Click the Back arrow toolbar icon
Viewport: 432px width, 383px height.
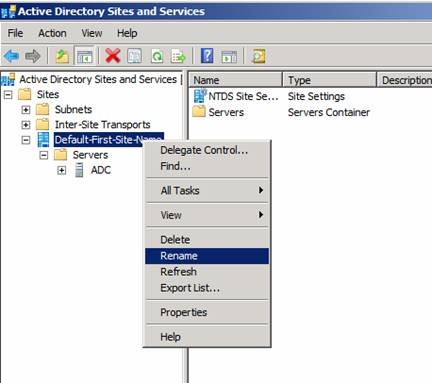pos(12,56)
